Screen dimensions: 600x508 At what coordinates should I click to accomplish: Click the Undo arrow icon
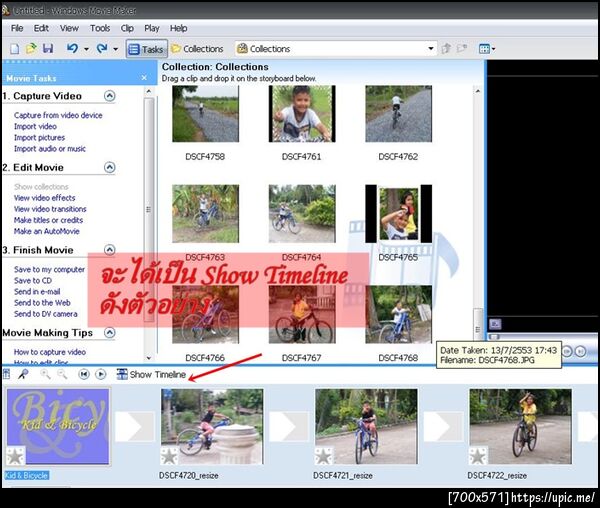(x=72, y=49)
